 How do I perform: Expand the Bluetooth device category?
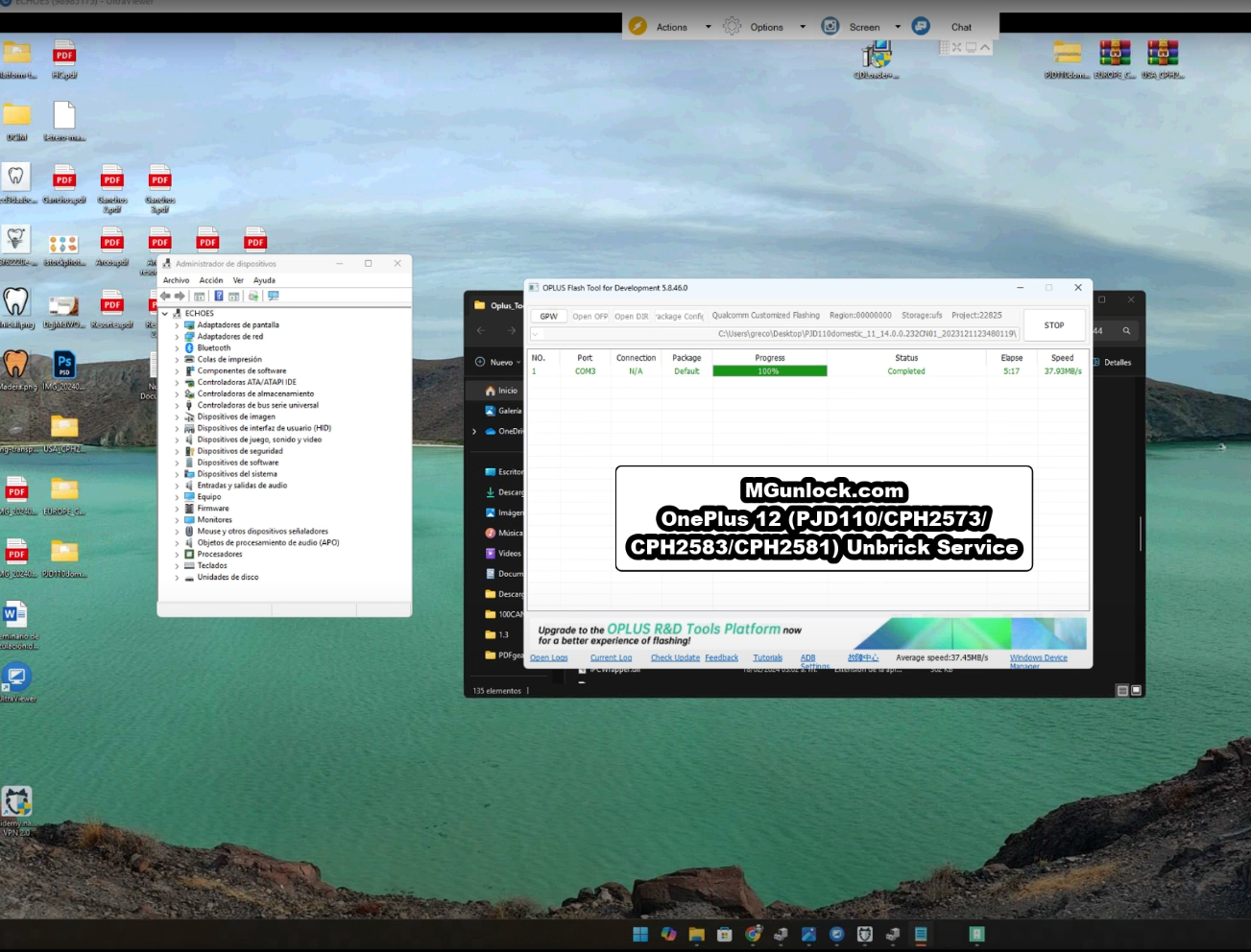(177, 348)
